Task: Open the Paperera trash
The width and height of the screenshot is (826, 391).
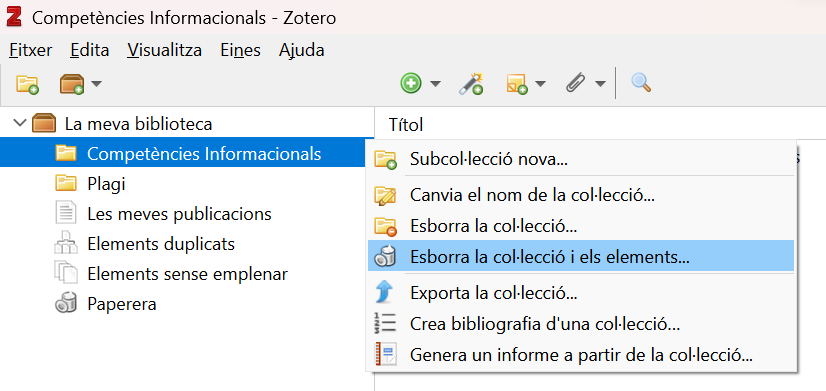Action: coord(122,304)
